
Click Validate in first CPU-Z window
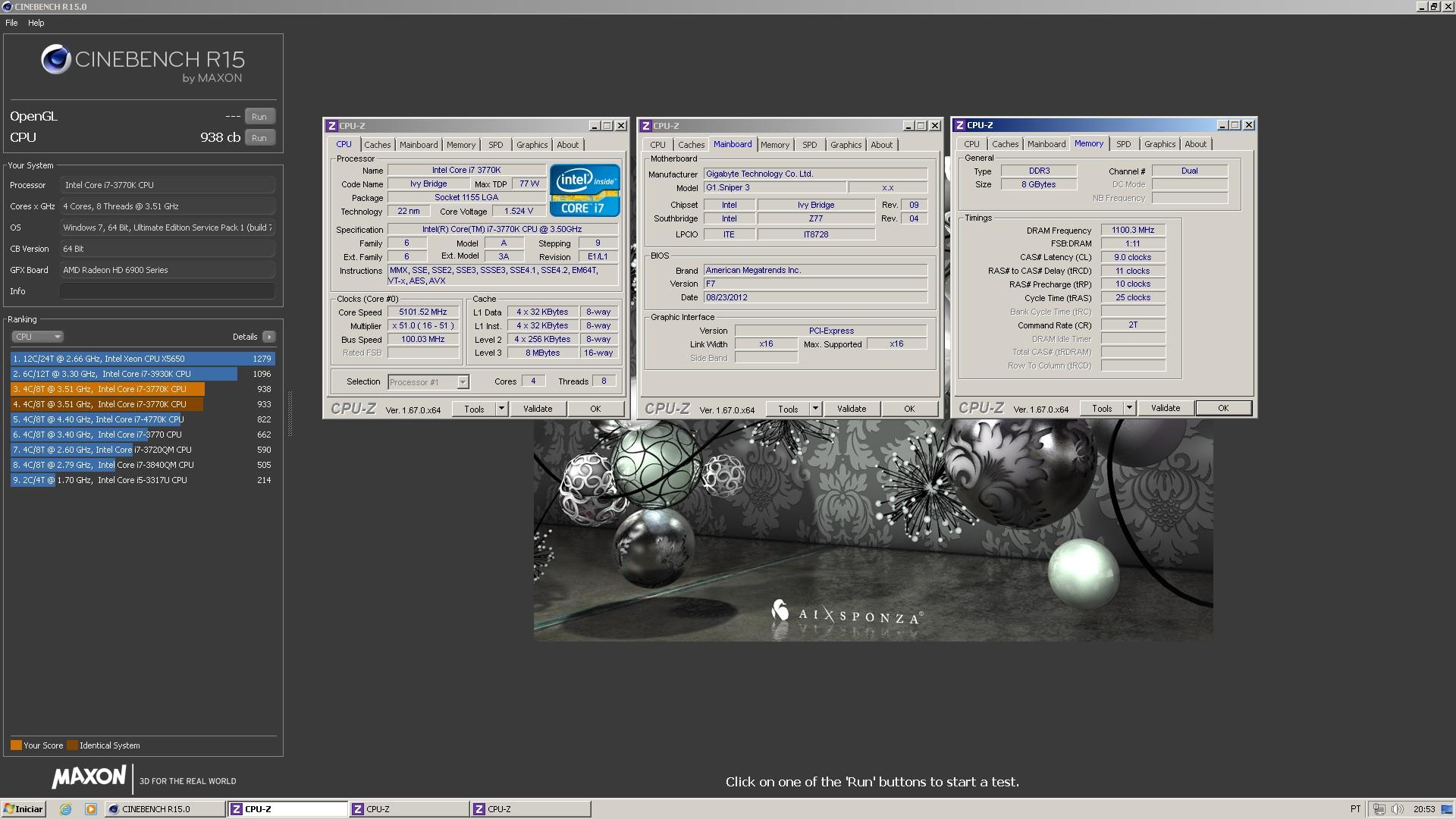[538, 409]
